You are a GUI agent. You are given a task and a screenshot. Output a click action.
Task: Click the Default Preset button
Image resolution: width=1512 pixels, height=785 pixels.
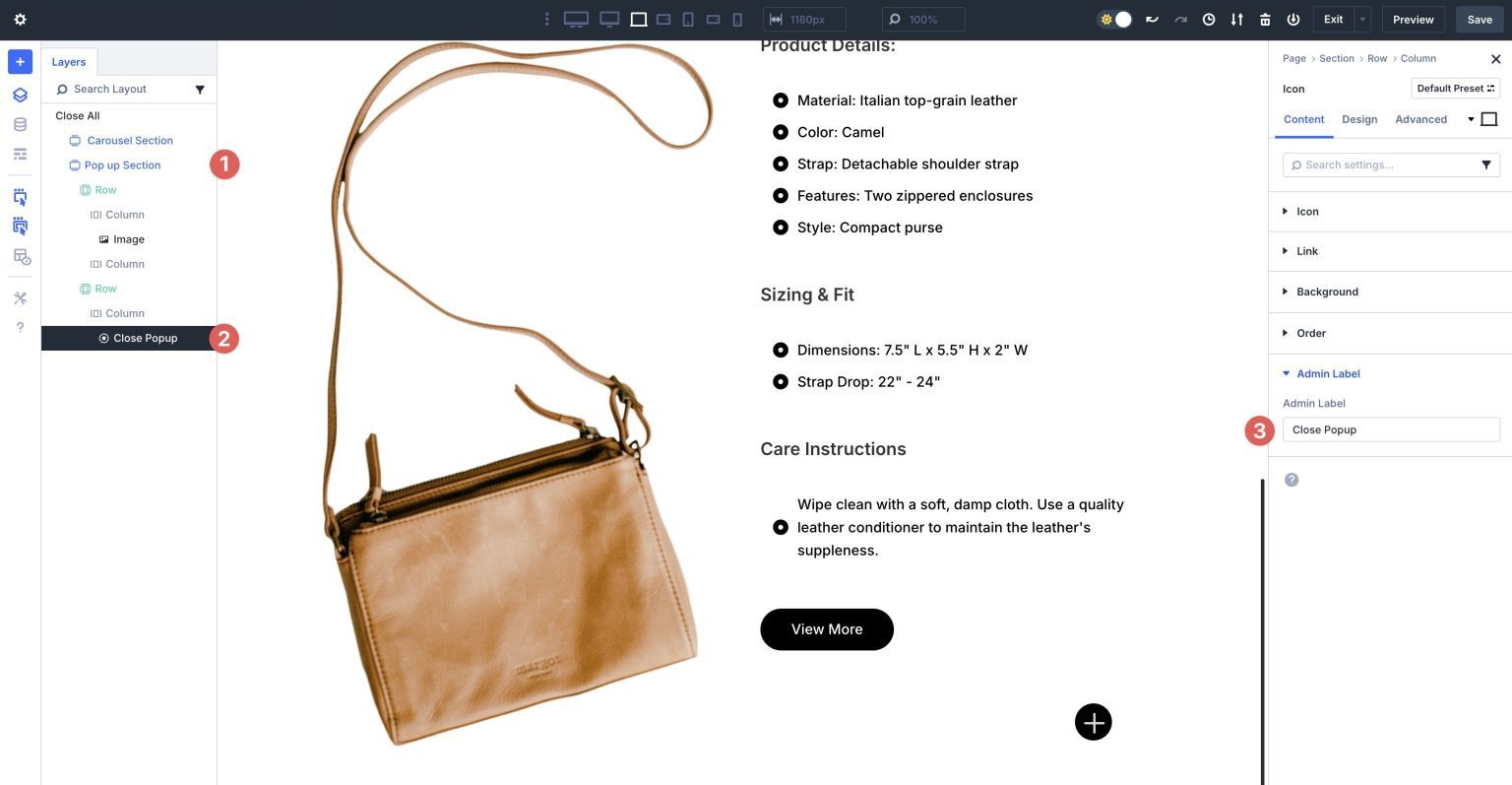tap(1455, 88)
